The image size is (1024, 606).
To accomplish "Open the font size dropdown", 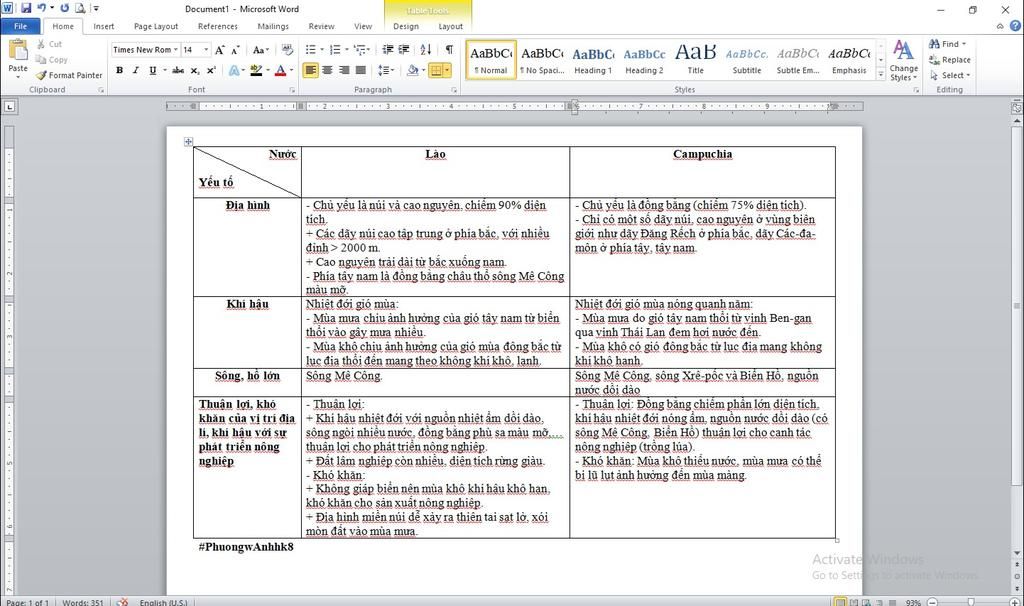I will pyautogui.click(x=206, y=50).
